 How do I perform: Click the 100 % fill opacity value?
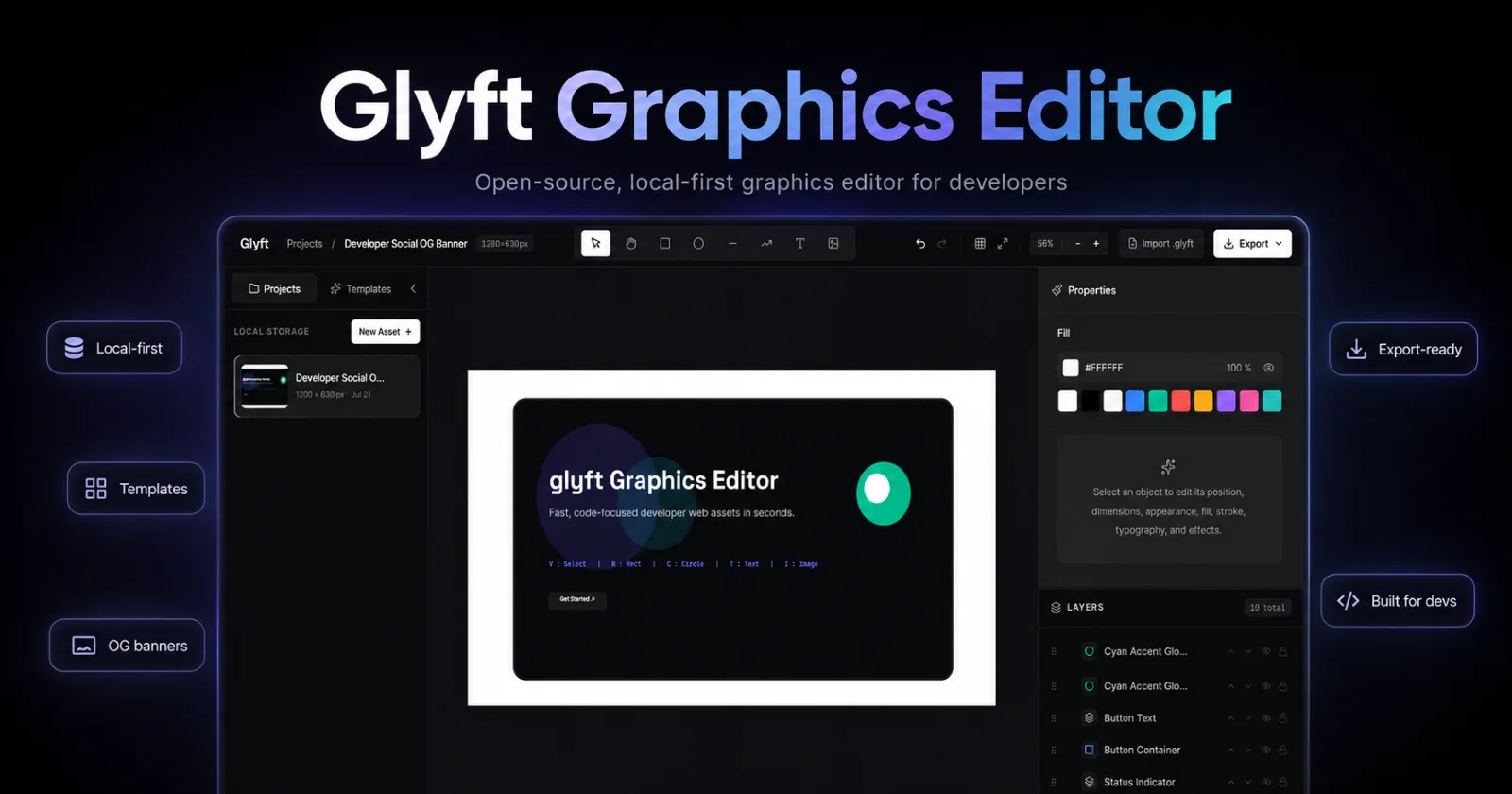(x=1239, y=368)
